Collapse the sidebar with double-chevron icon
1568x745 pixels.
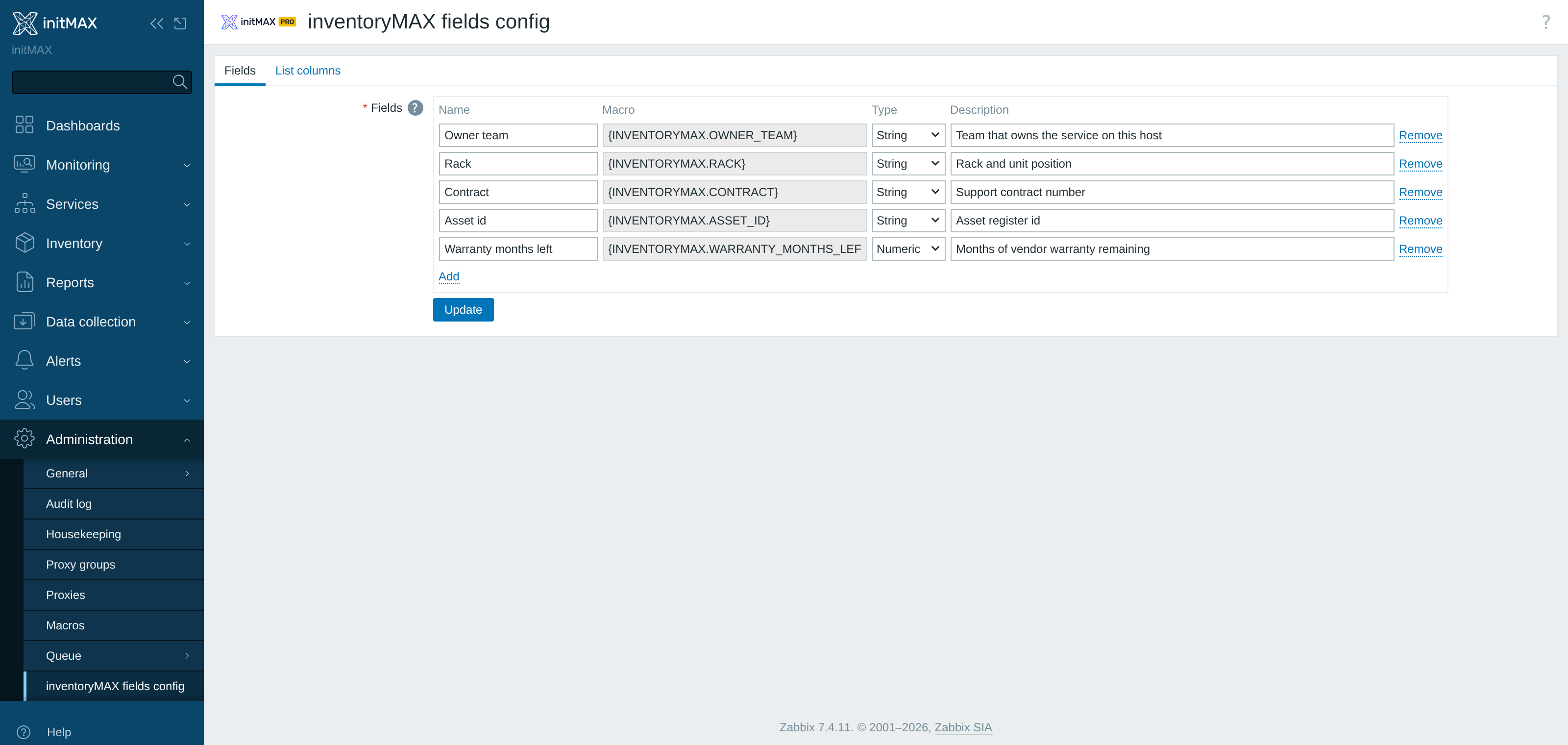156,24
